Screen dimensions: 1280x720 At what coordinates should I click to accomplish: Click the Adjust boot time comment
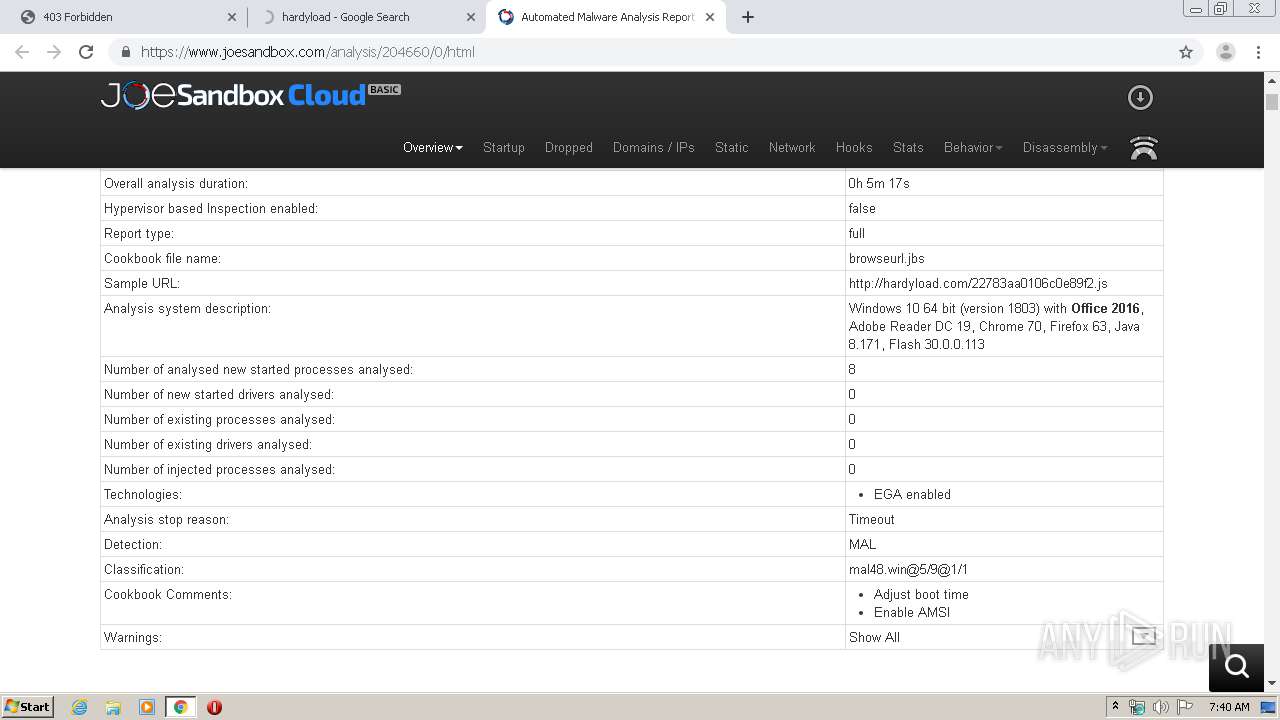[921, 594]
